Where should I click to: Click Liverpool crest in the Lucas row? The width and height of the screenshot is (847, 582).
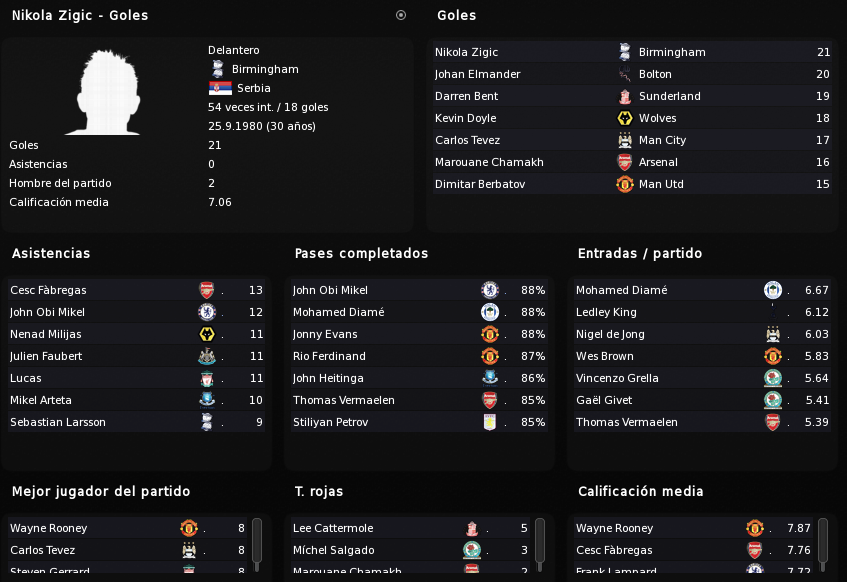[207, 378]
